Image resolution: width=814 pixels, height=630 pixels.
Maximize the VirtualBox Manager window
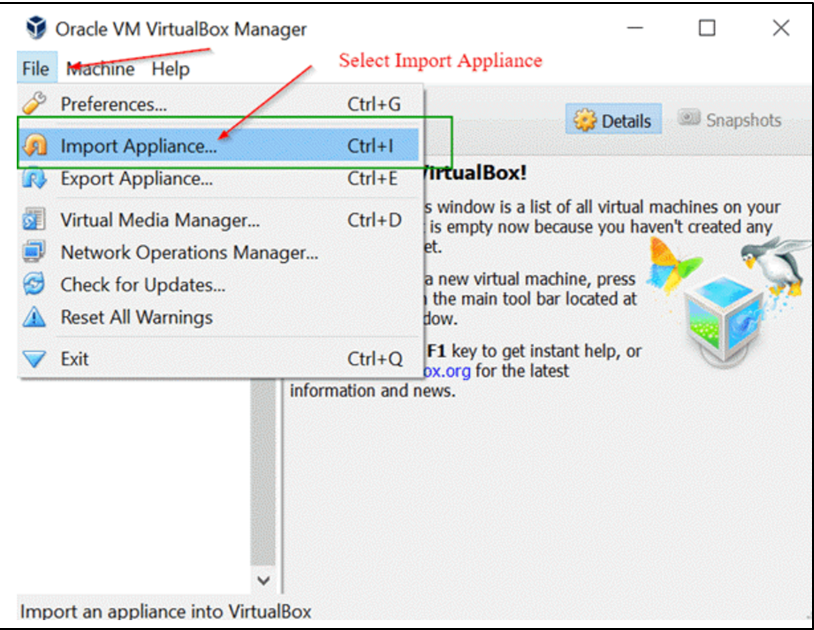(707, 28)
